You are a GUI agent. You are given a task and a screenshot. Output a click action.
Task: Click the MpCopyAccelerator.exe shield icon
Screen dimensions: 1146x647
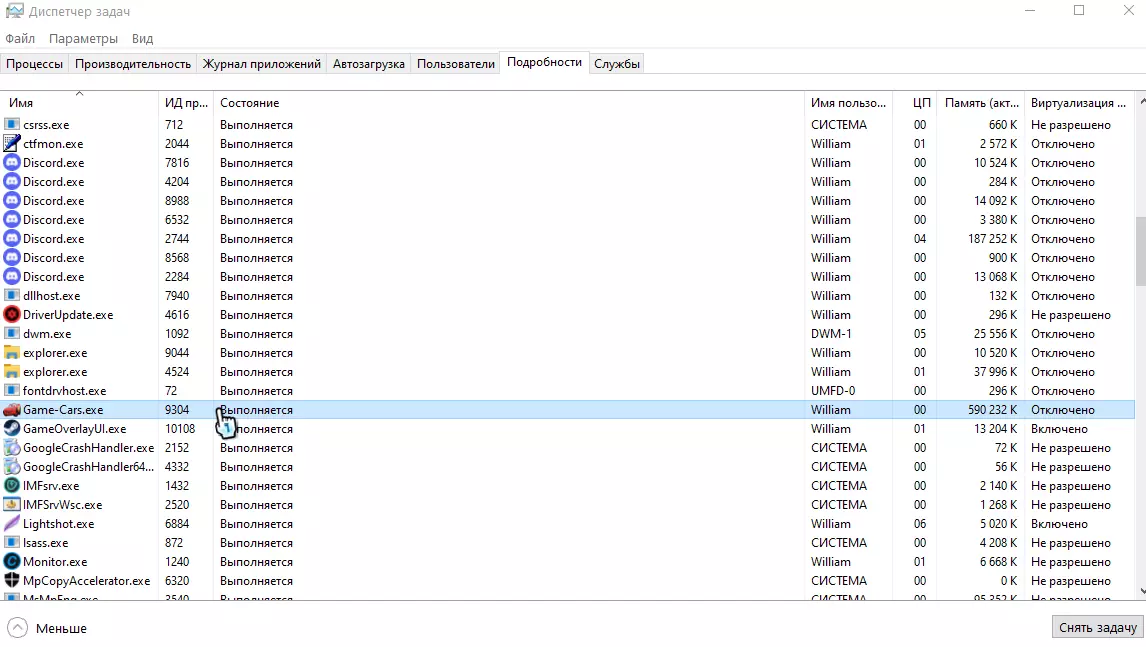(12, 581)
